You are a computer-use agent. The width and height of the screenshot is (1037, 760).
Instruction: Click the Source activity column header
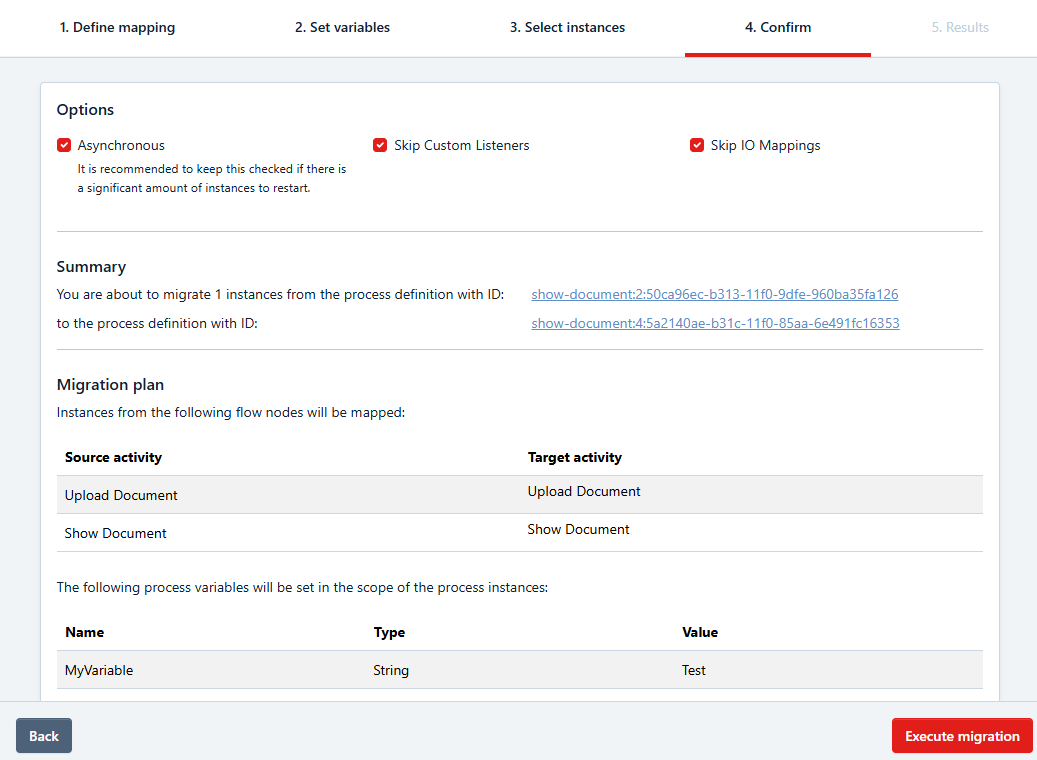pyautogui.click(x=113, y=457)
